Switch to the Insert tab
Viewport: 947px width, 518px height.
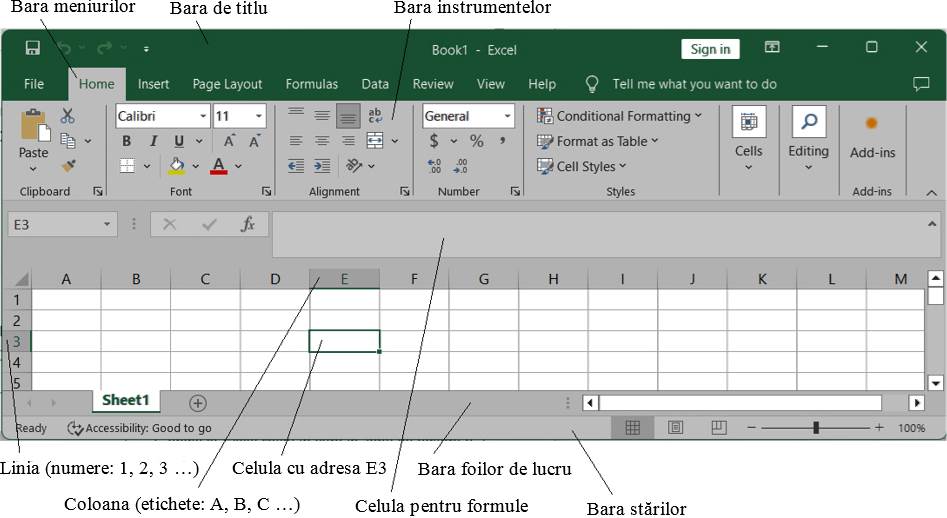pos(153,84)
